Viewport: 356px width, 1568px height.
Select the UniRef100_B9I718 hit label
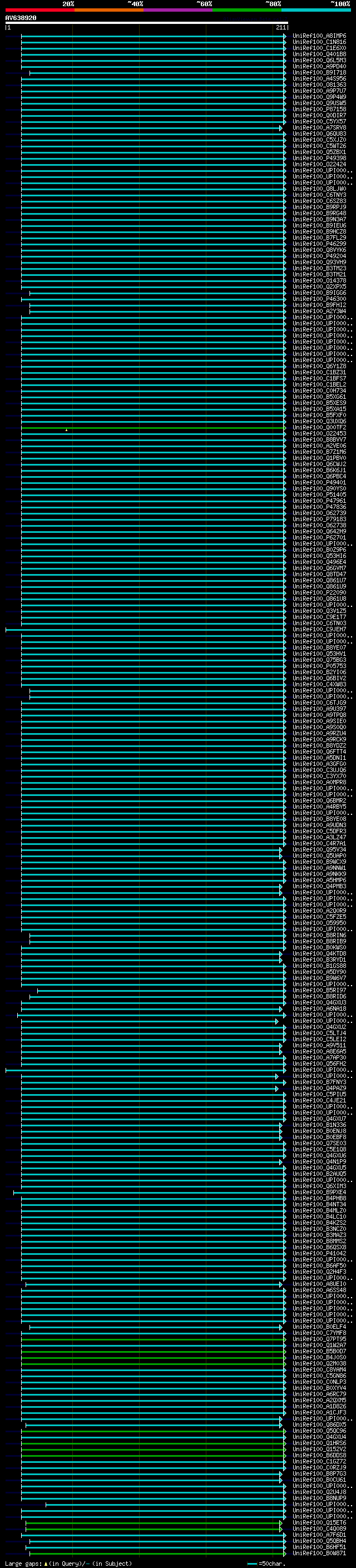[319, 73]
